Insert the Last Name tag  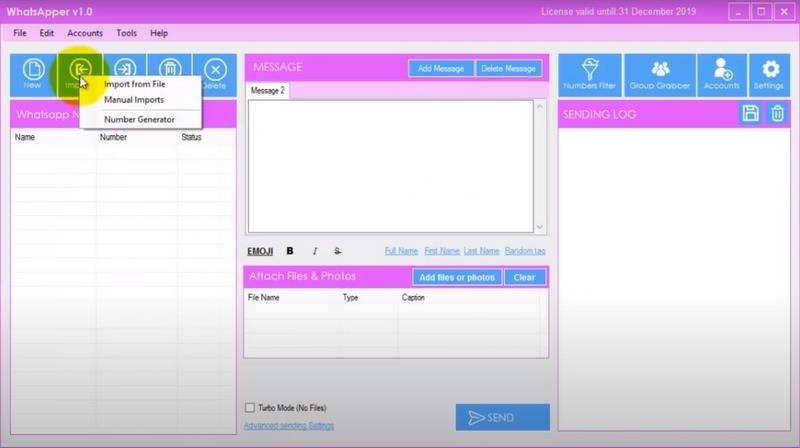click(x=481, y=251)
